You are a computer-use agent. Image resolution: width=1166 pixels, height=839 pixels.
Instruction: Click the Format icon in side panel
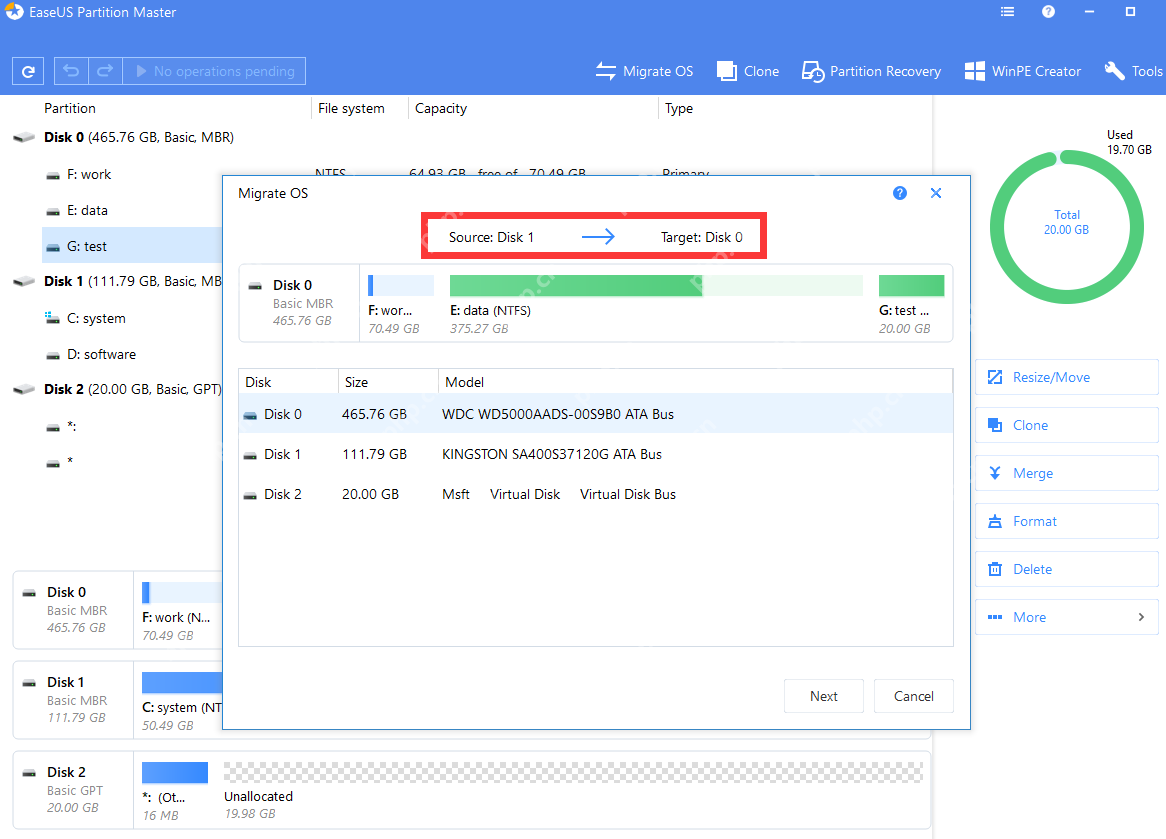[x=995, y=521]
